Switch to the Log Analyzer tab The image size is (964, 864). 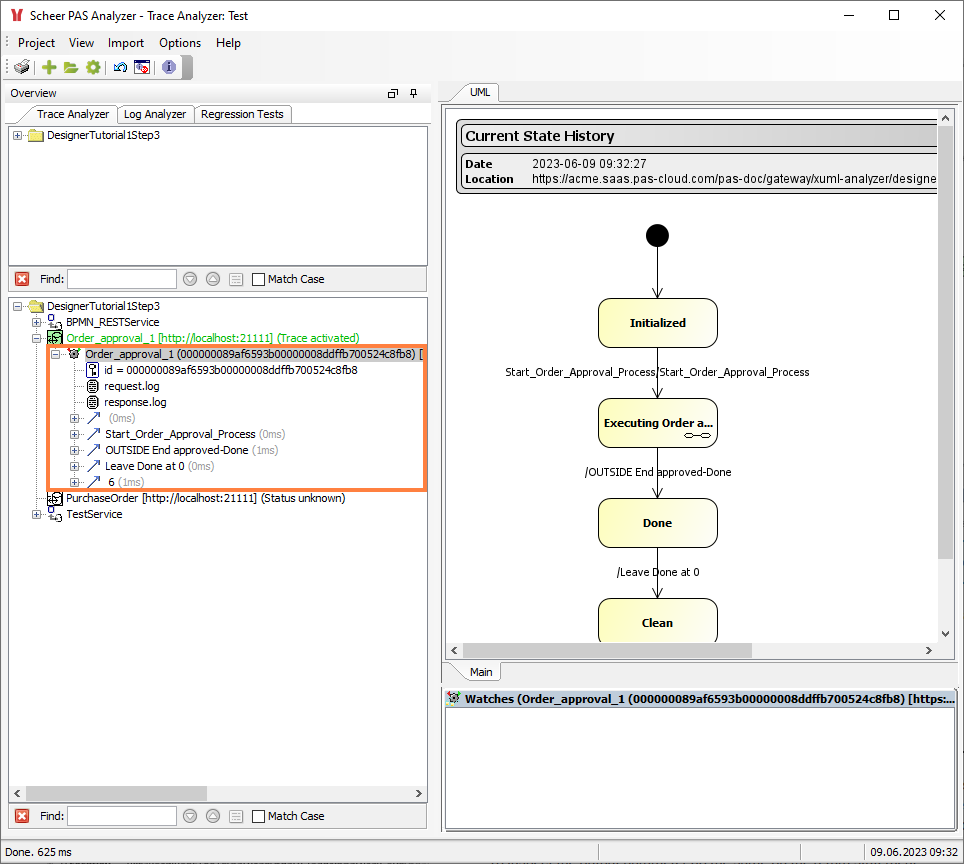(x=155, y=114)
